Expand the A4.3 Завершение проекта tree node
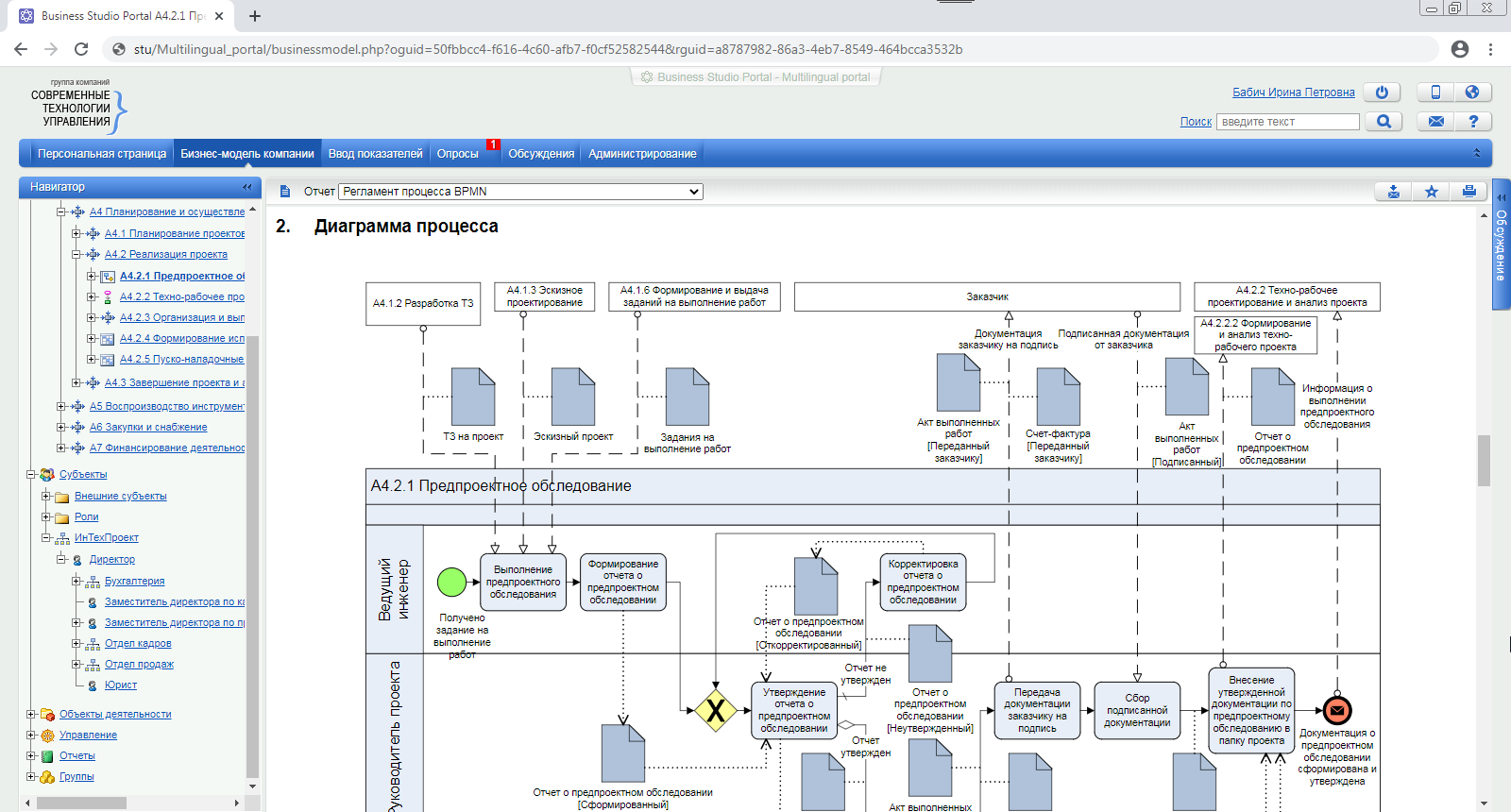 pos(76,382)
